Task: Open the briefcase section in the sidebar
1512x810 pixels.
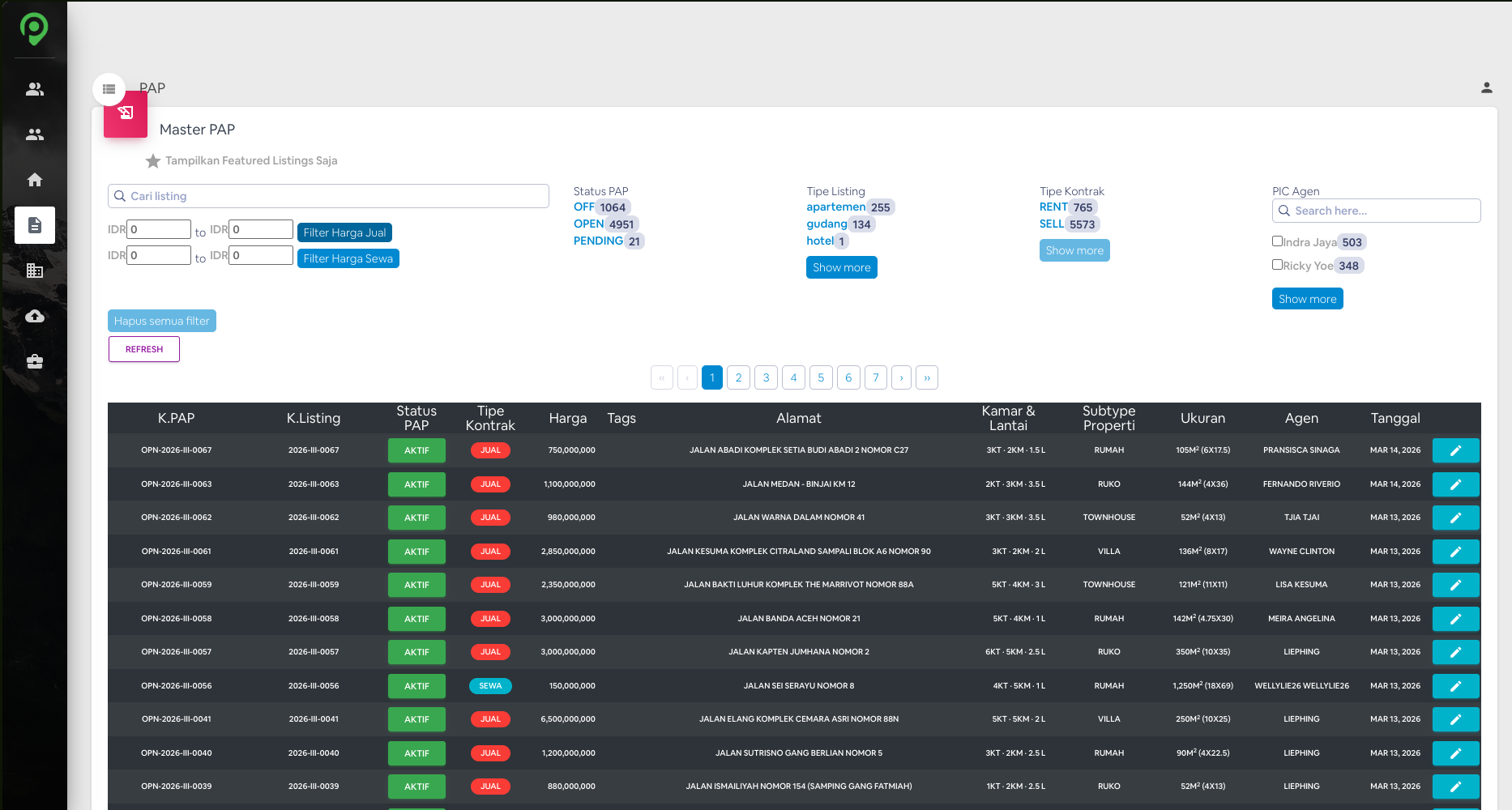Action: coord(35,361)
